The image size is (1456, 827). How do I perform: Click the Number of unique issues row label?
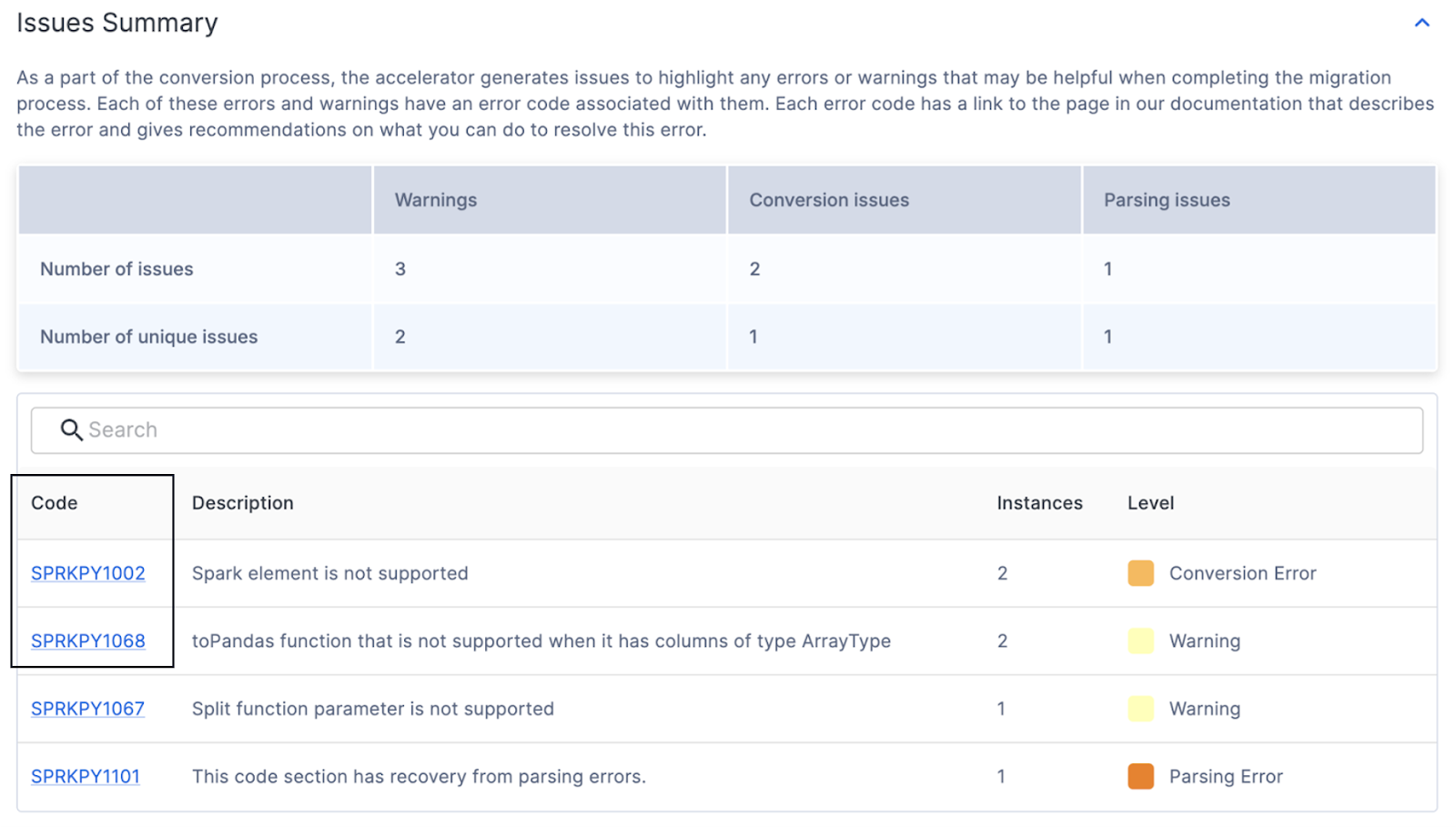[x=149, y=337]
